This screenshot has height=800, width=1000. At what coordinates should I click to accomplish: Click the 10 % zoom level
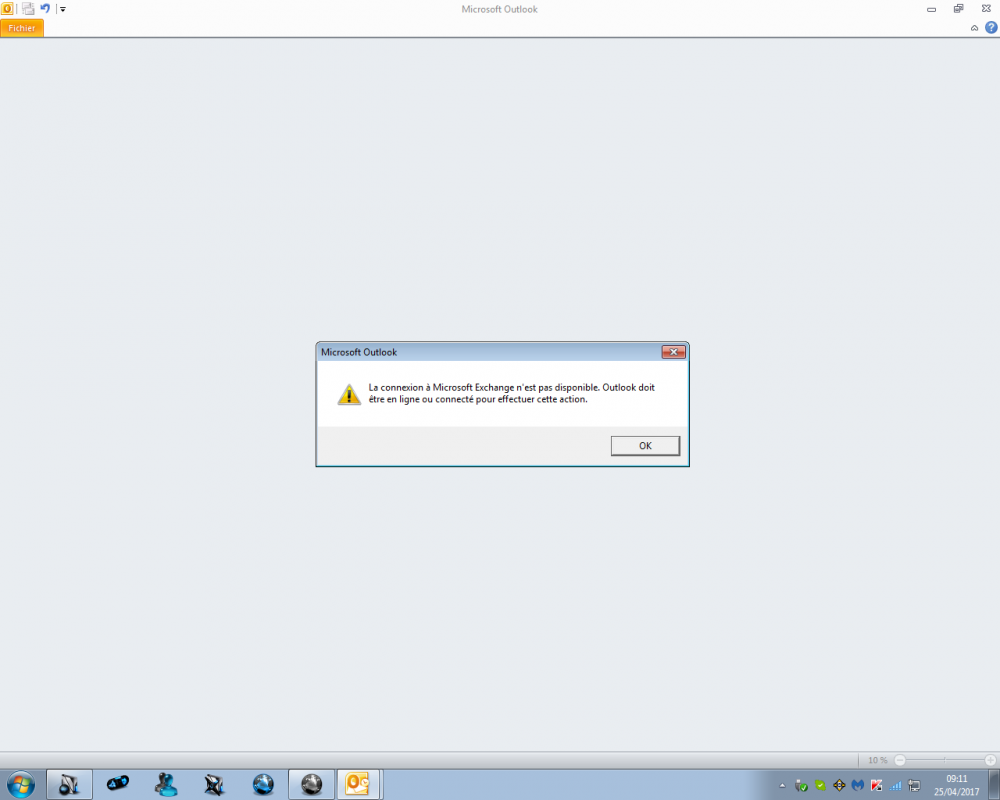click(878, 760)
